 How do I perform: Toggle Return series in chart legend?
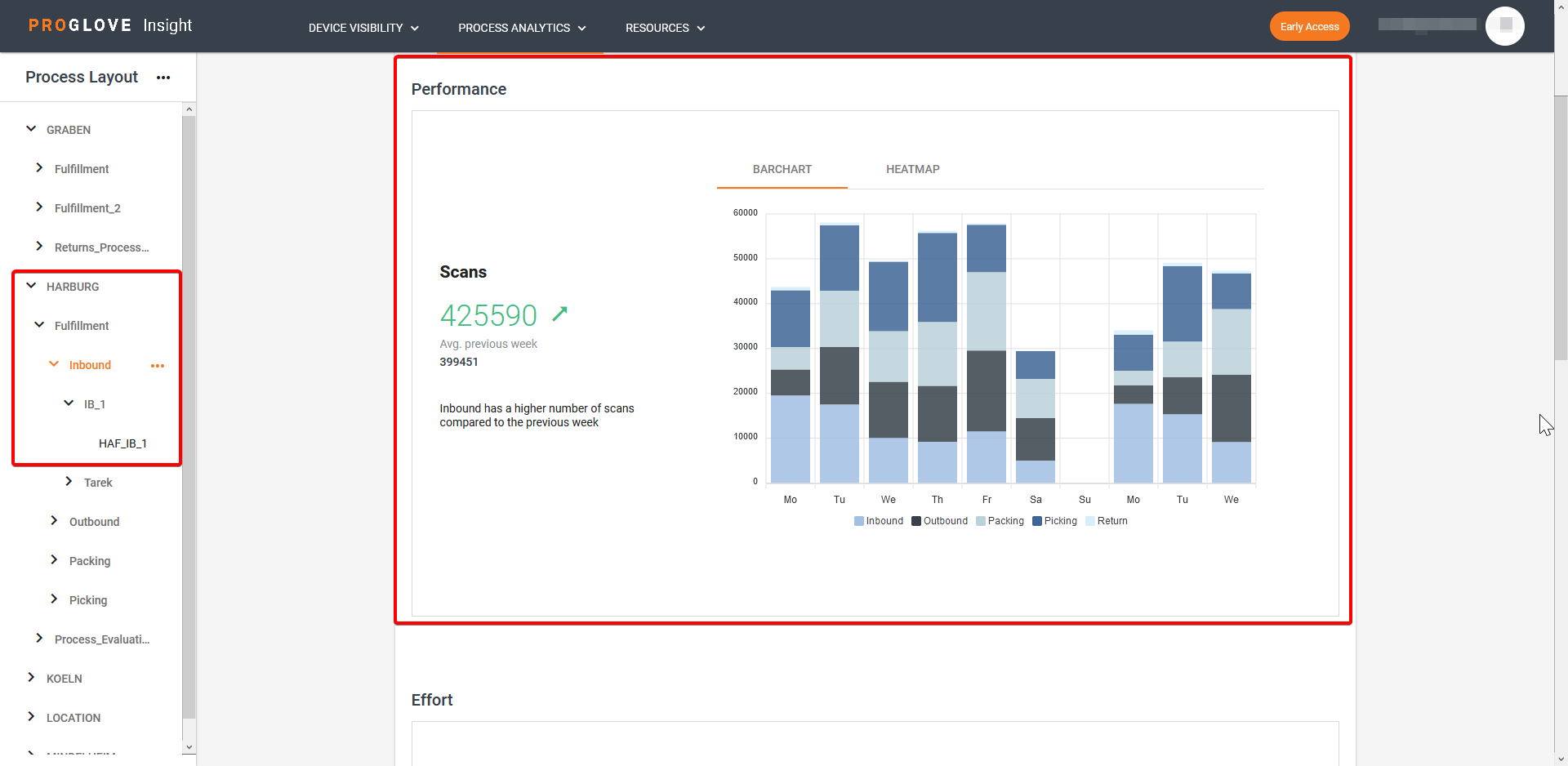pos(1107,521)
